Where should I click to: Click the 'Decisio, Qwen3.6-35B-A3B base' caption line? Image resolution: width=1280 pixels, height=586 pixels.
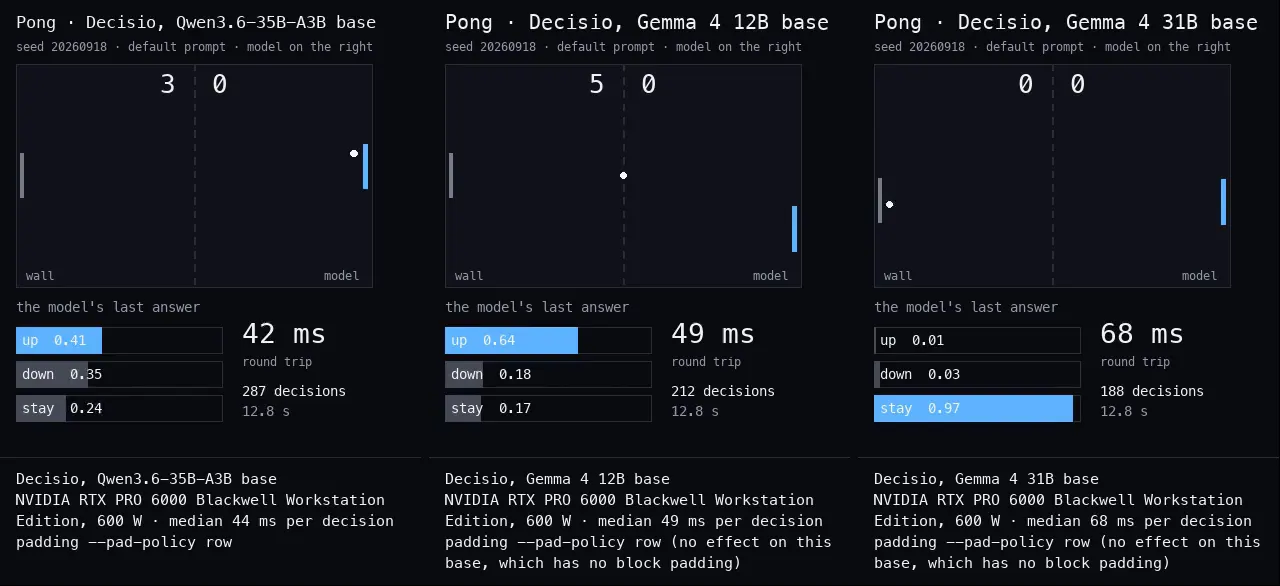click(147, 479)
